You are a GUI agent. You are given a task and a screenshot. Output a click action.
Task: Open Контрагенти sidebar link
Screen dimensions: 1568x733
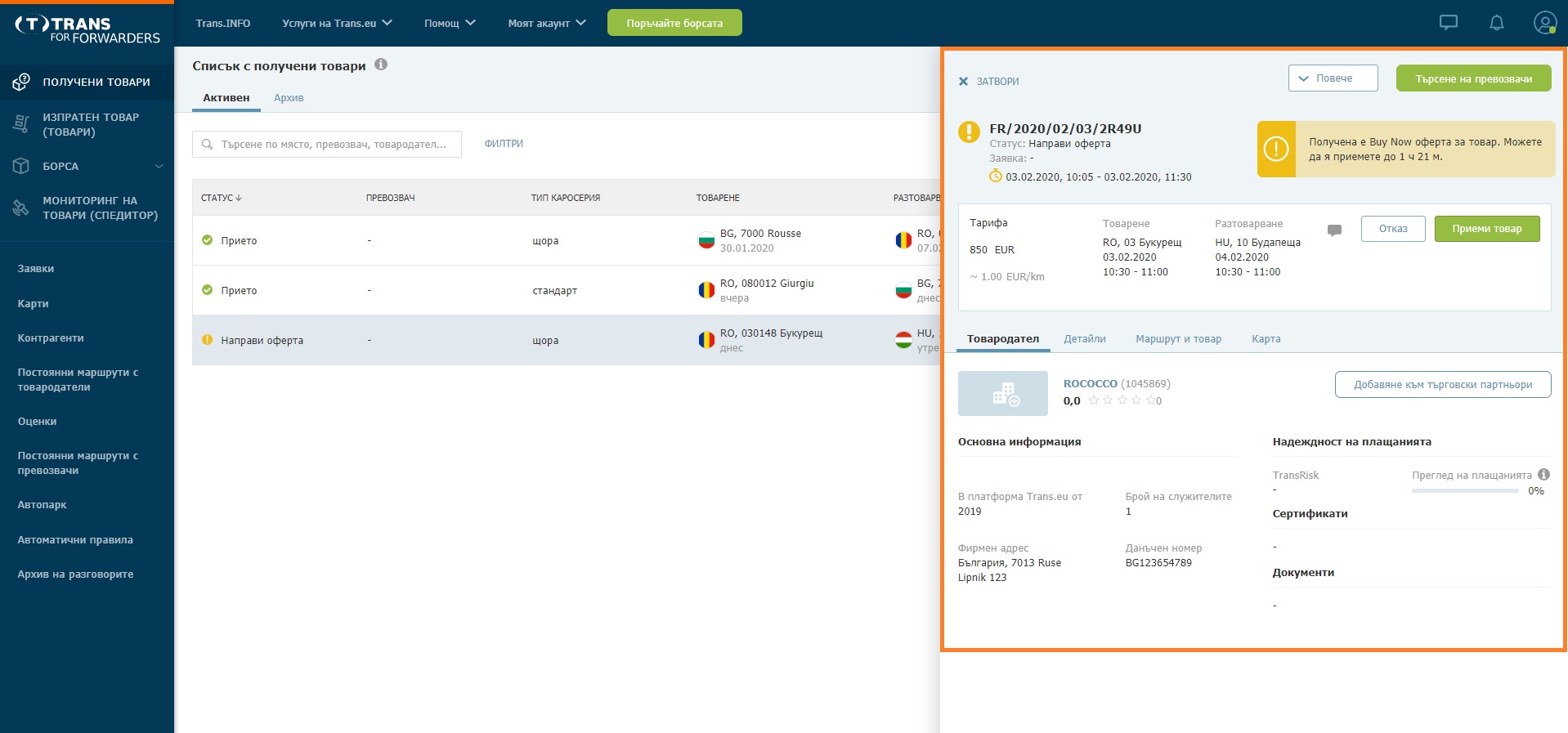click(x=51, y=338)
